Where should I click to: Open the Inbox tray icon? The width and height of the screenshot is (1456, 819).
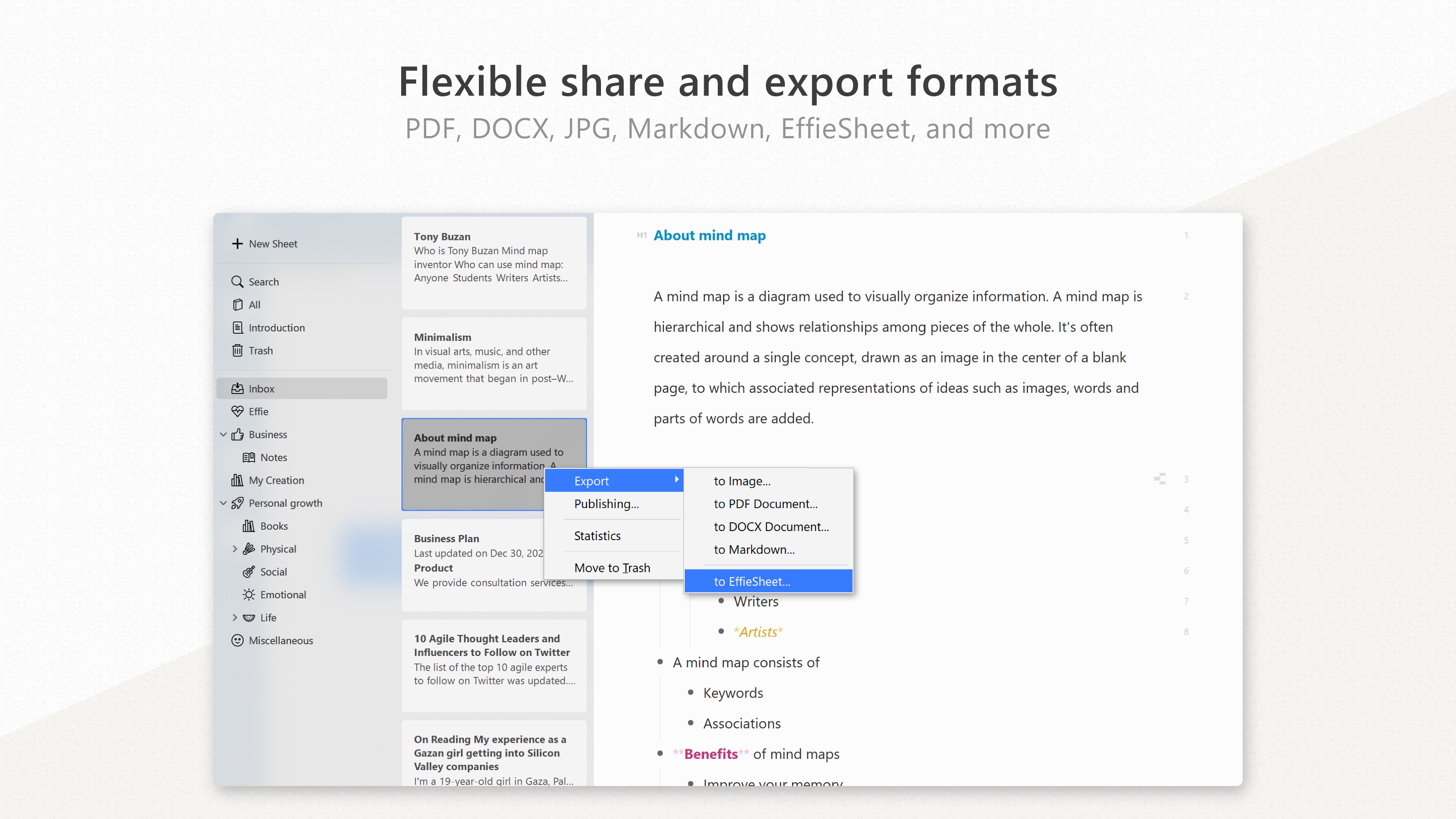pos(237,388)
